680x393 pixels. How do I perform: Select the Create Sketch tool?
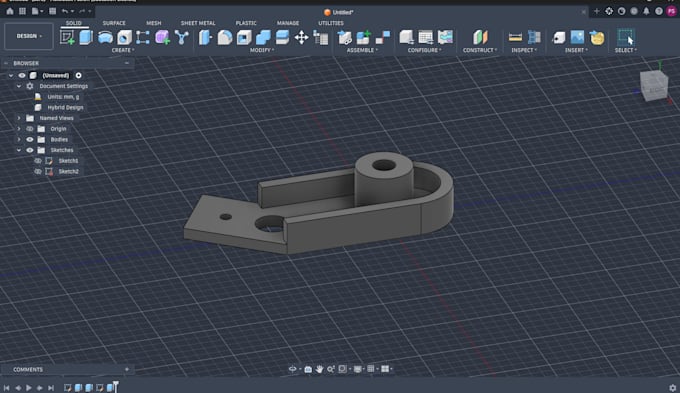67,37
